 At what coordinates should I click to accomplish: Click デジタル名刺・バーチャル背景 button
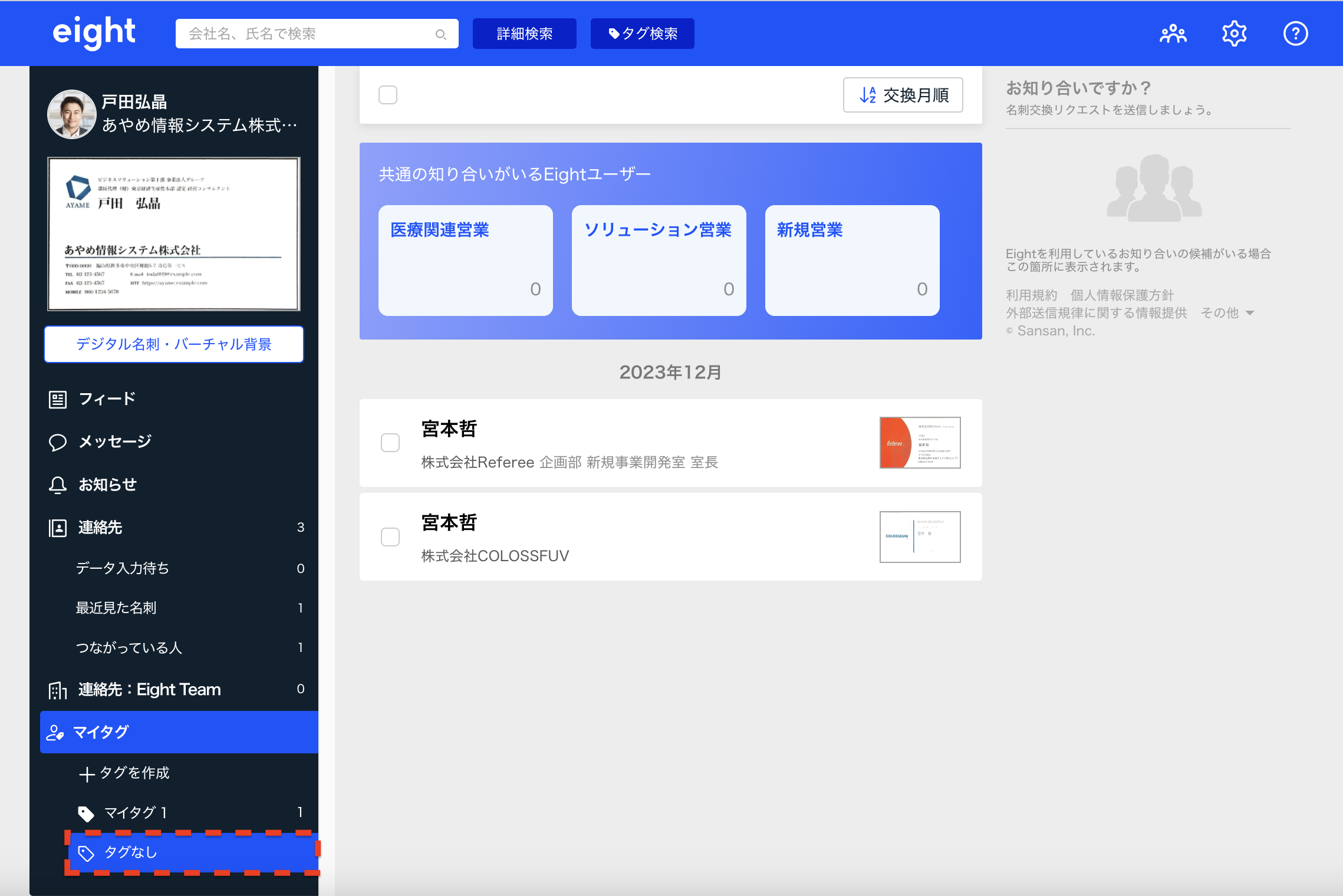174,344
